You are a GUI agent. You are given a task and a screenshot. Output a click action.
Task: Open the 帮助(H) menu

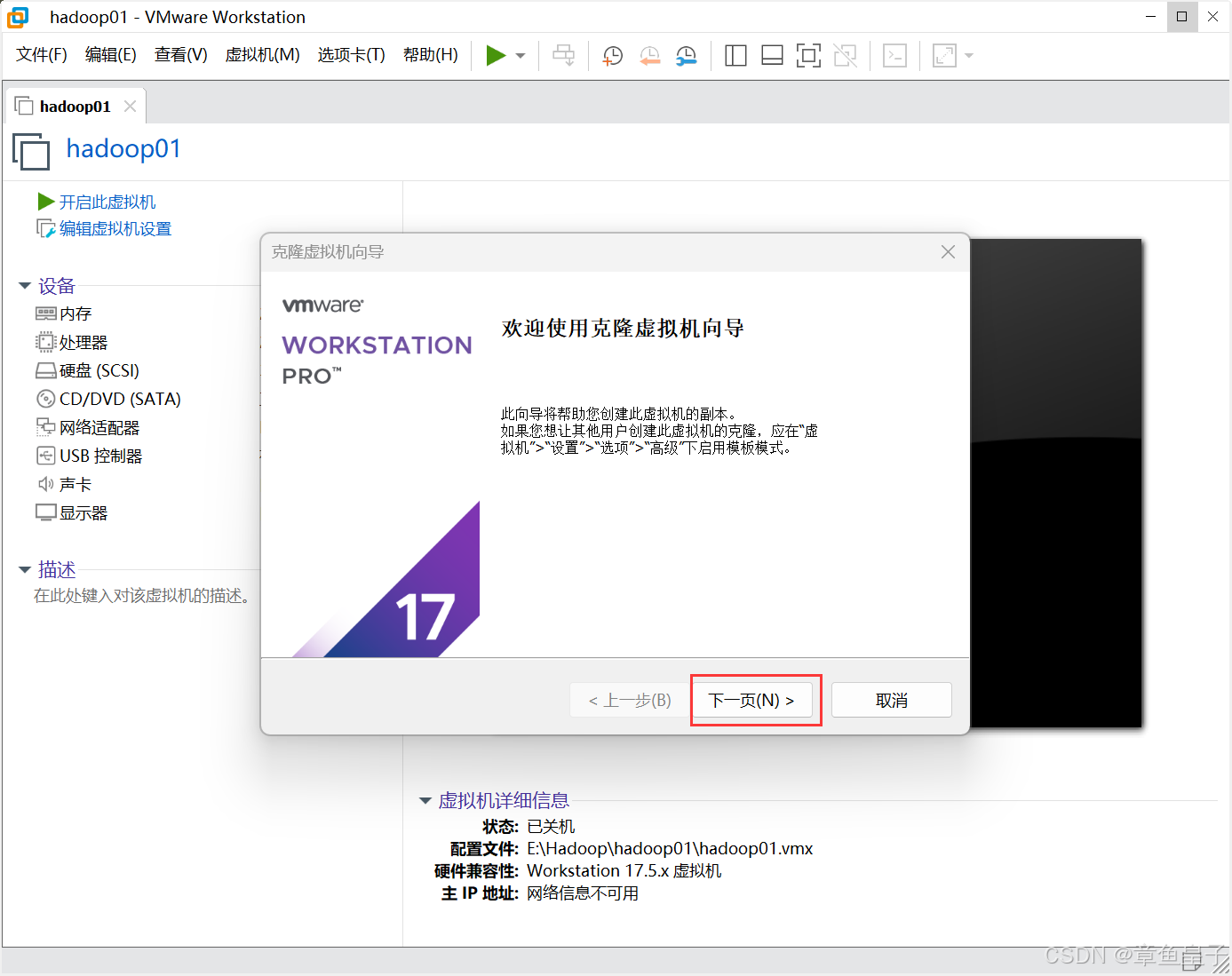tap(431, 55)
